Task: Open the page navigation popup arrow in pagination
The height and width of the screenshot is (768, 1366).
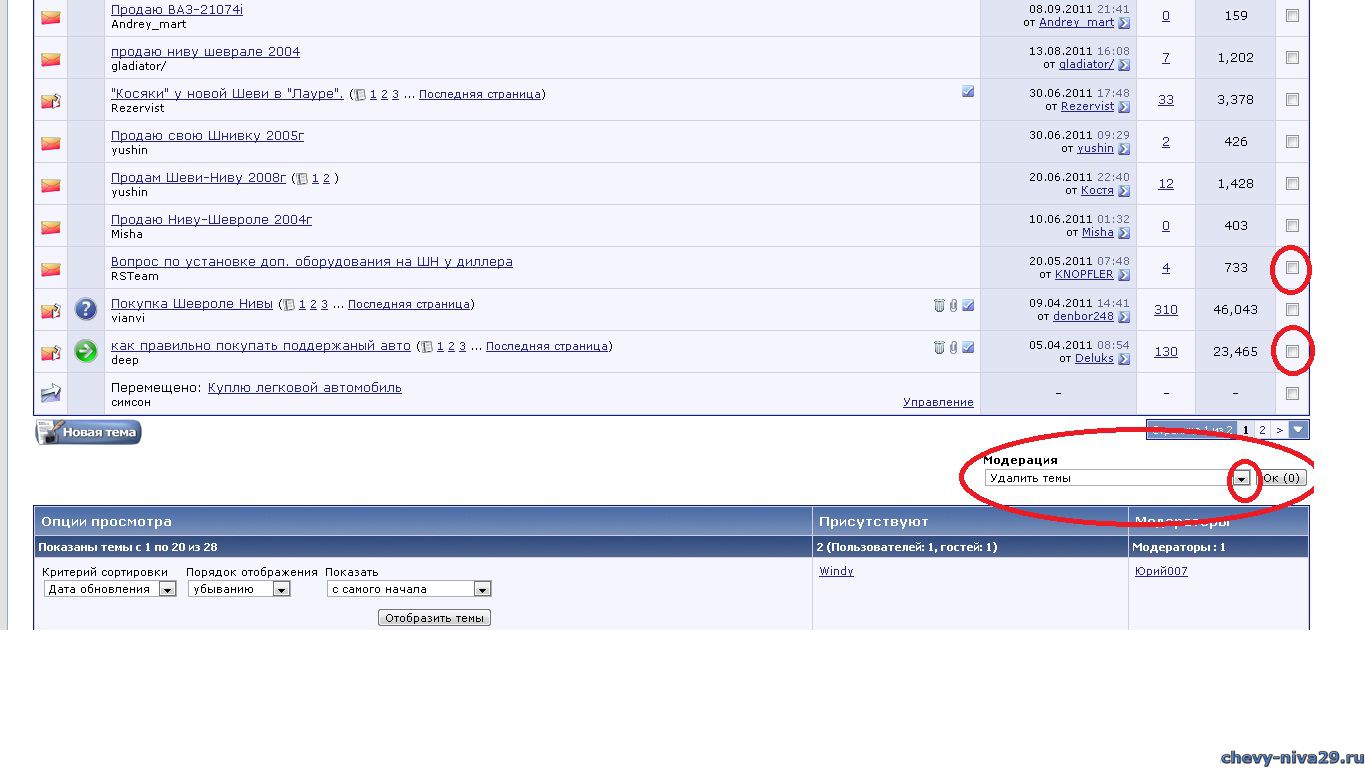Action: (1298, 430)
